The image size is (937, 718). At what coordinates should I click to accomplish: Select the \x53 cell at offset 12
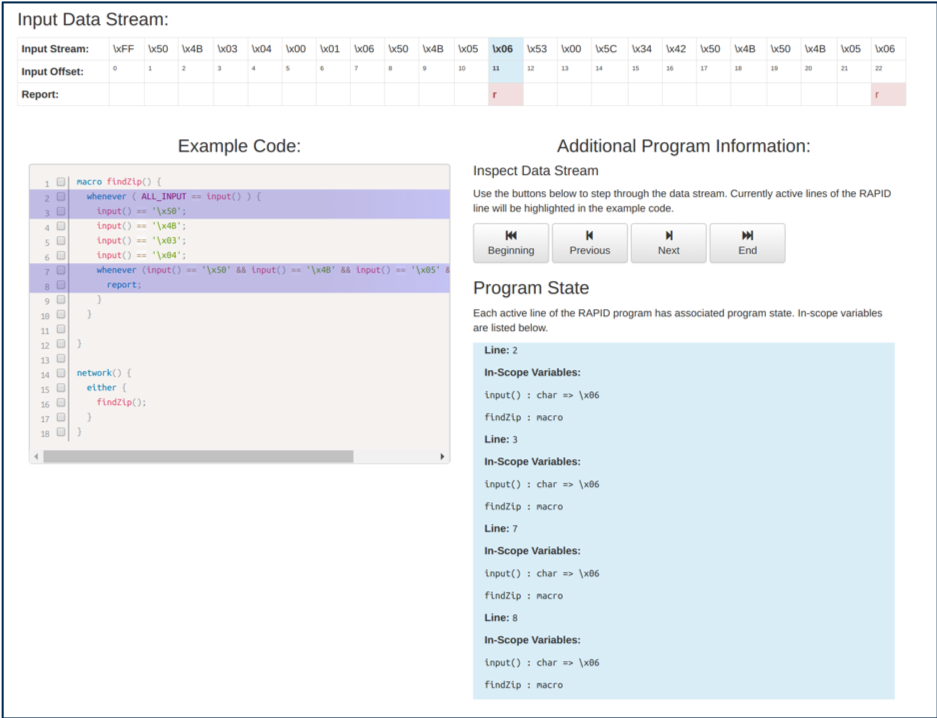click(538, 49)
